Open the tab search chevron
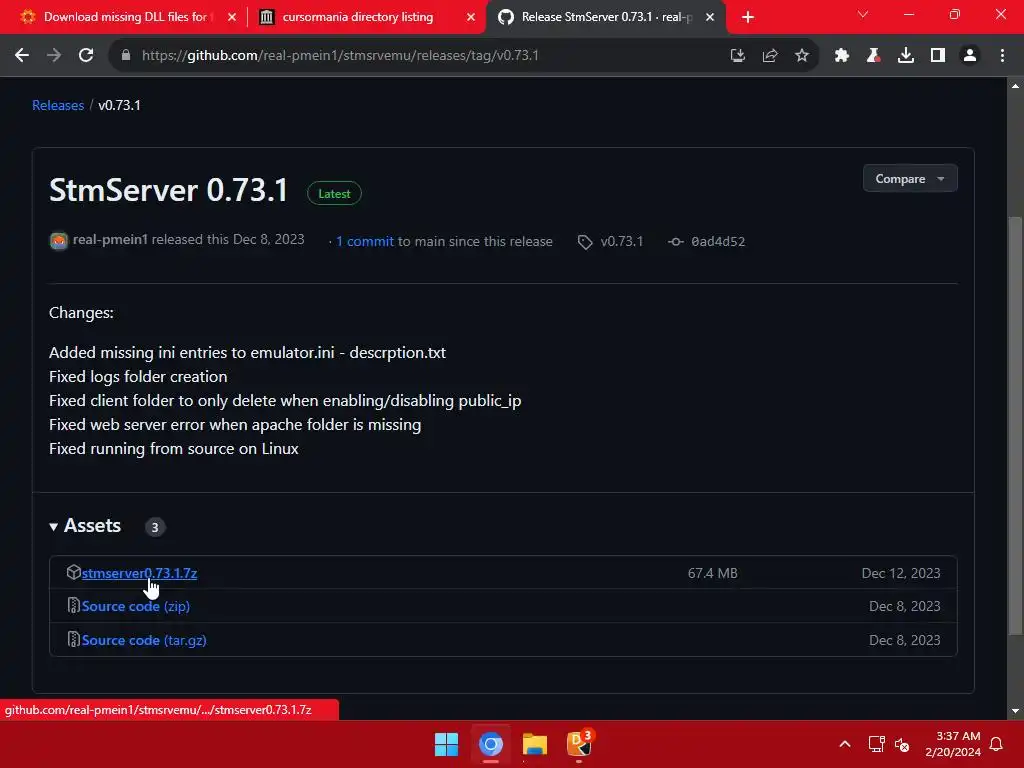The height and width of the screenshot is (768, 1024). coord(863,14)
